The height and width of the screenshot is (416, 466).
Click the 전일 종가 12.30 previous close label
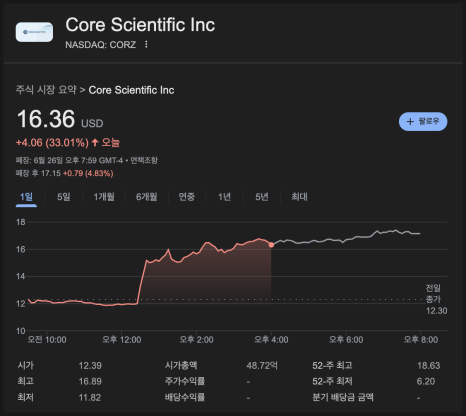click(x=436, y=299)
